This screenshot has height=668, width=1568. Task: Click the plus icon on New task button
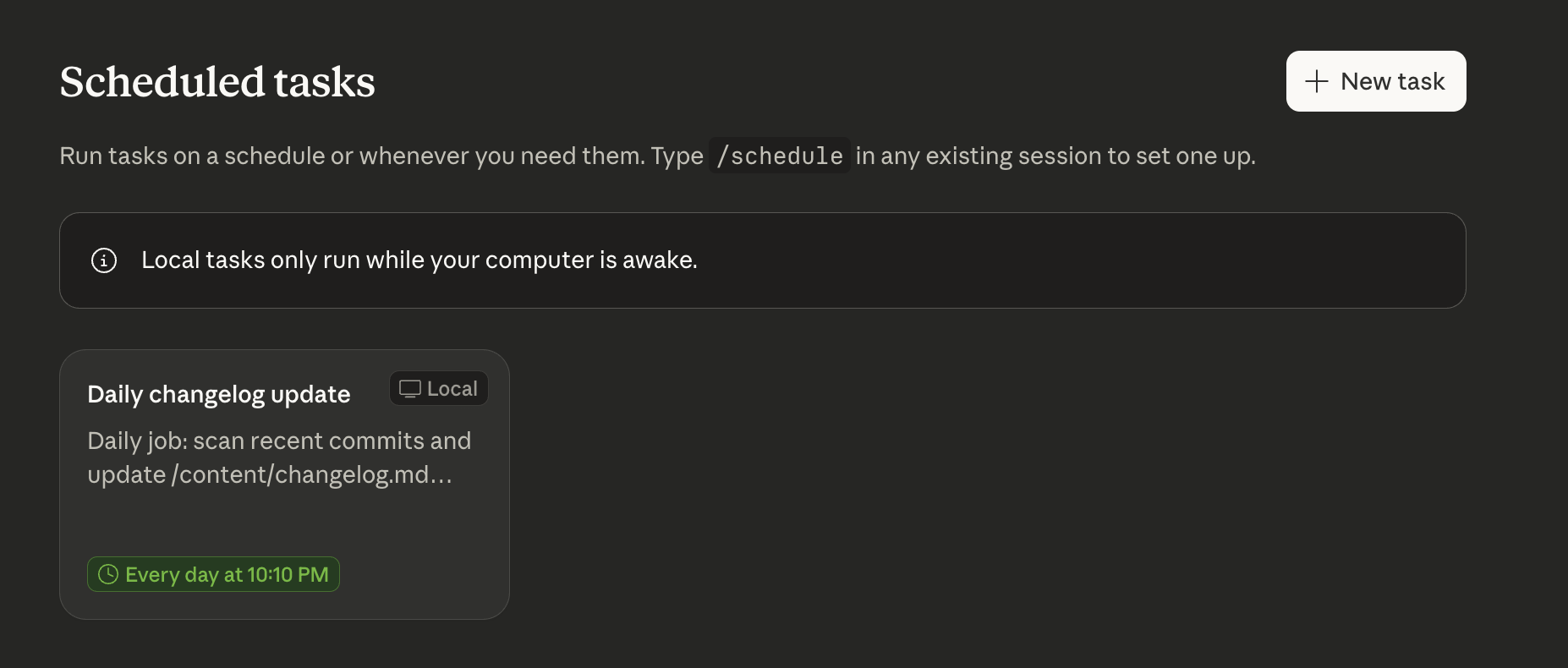1316,81
